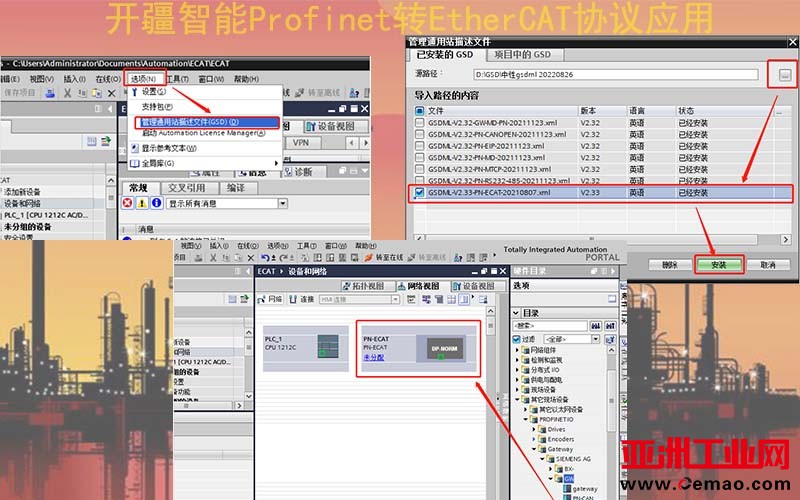The image size is (800, 500).
Task: Toggle the 过滤 checkbox in hardware catalog
Action: 516,339
